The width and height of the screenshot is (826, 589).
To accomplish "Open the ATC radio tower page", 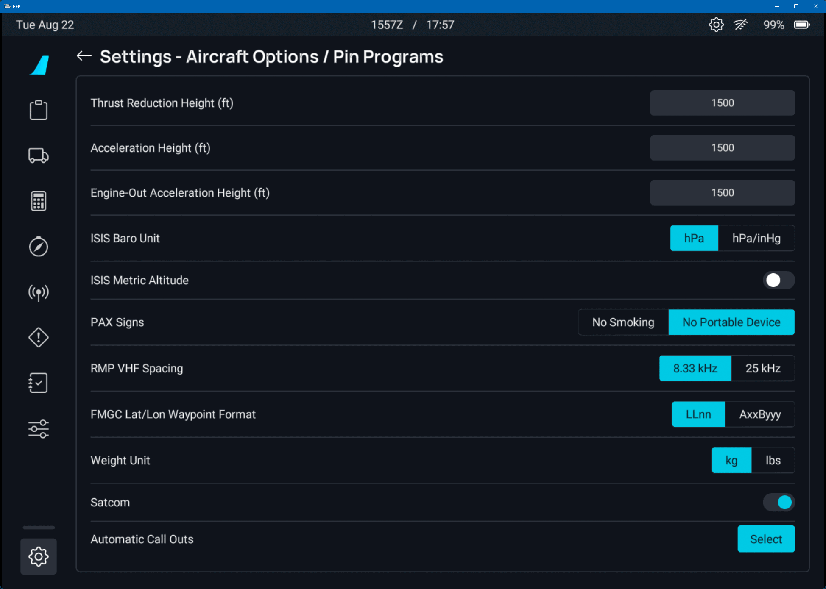I will click(x=38, y=293).
